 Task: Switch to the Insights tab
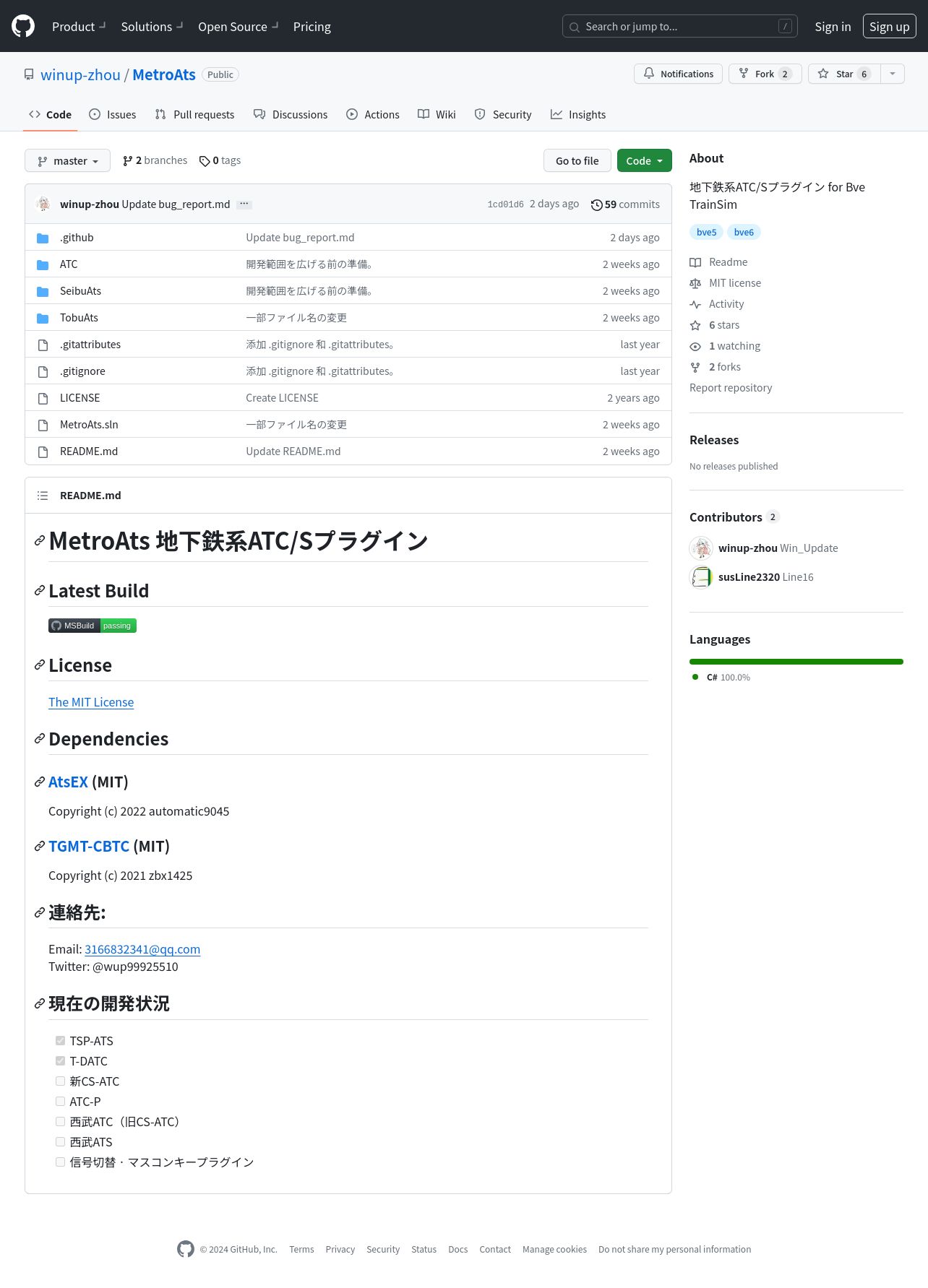(x=578, y=114)
